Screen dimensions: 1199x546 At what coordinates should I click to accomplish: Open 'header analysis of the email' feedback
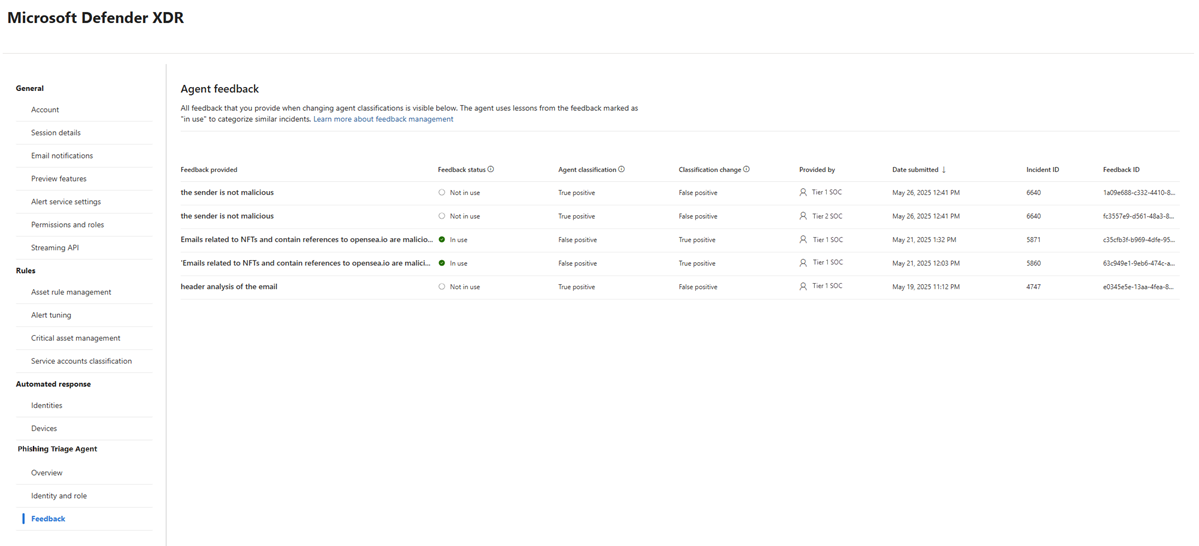[x=229, y=286]
